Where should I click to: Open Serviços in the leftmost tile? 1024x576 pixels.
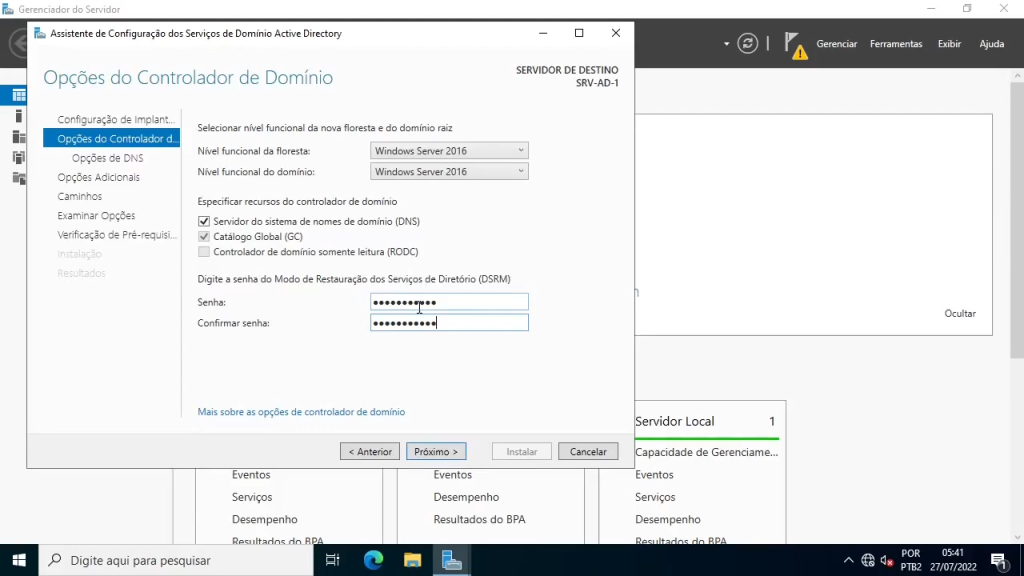pyautogui.click(x=251, y=497)
